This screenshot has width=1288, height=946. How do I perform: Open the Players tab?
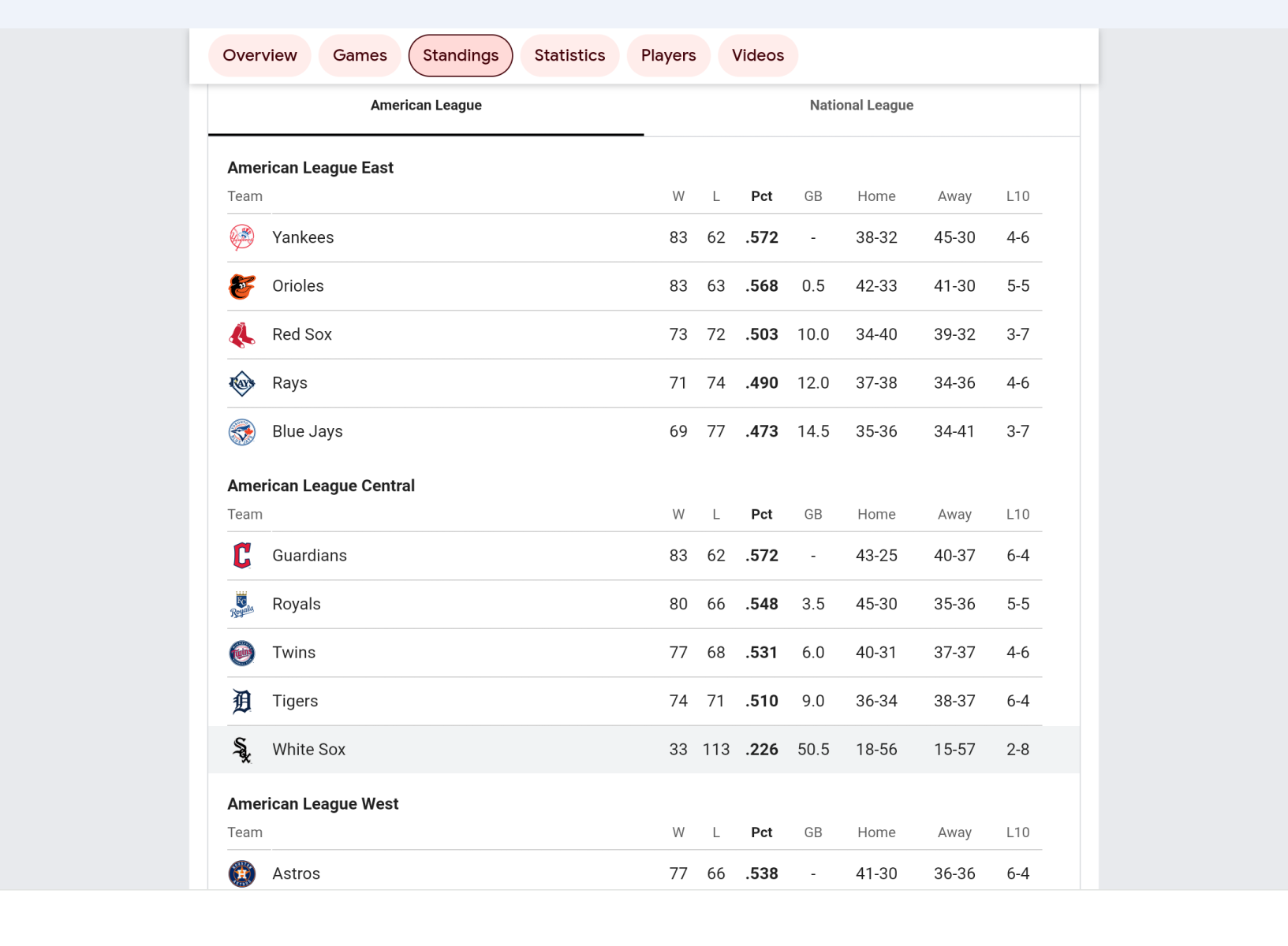coord(668,55)
